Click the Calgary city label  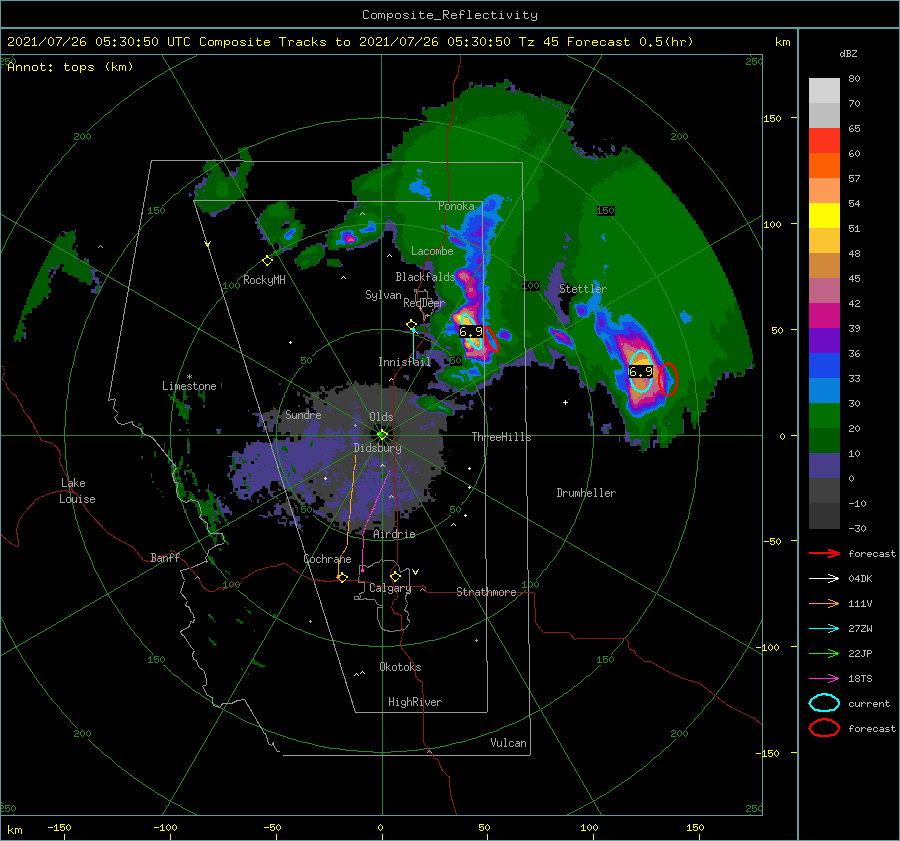[x=390, y=588]
